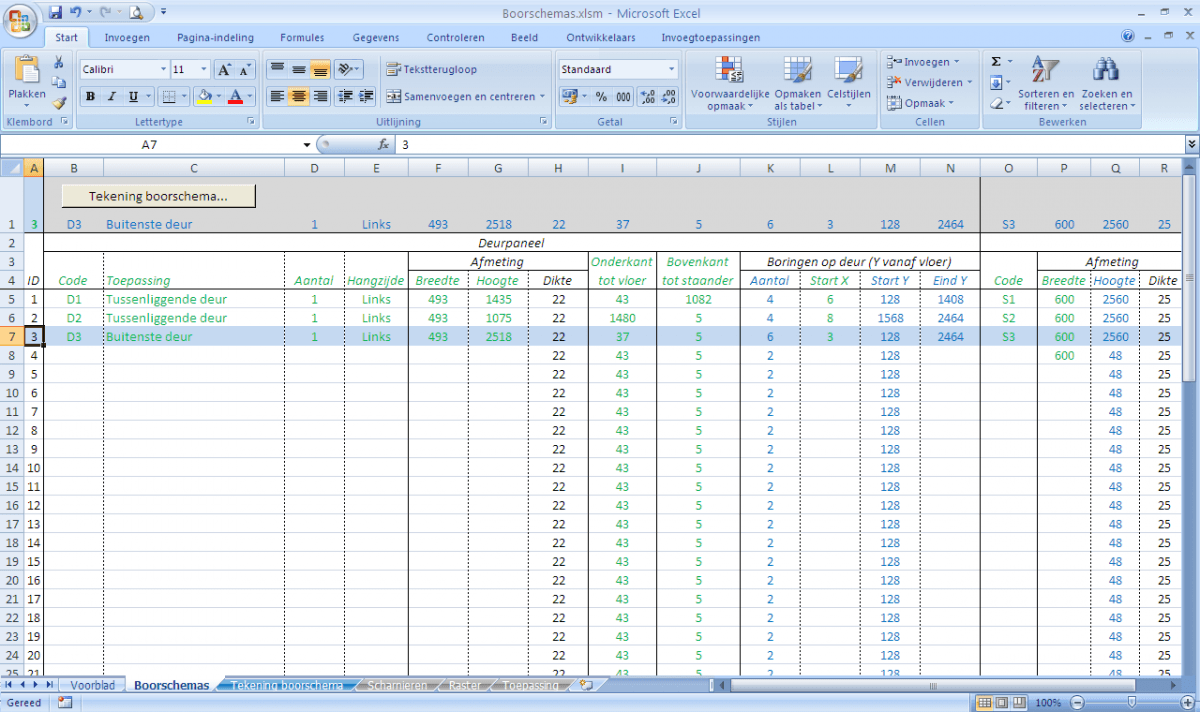This screenshot has height=712, width=1200.
Task: Insert function with the fx button
Action: click(383, 145)
